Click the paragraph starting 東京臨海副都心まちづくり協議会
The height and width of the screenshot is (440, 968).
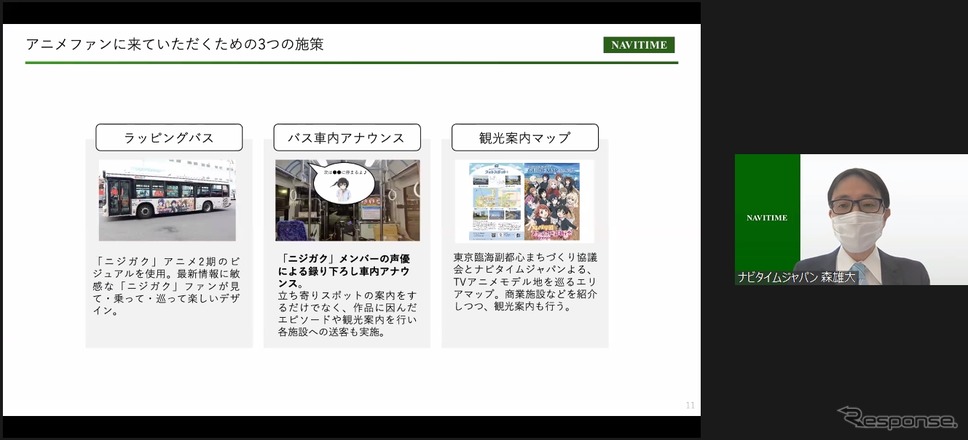pyautogui.click(x=525, y=281)
